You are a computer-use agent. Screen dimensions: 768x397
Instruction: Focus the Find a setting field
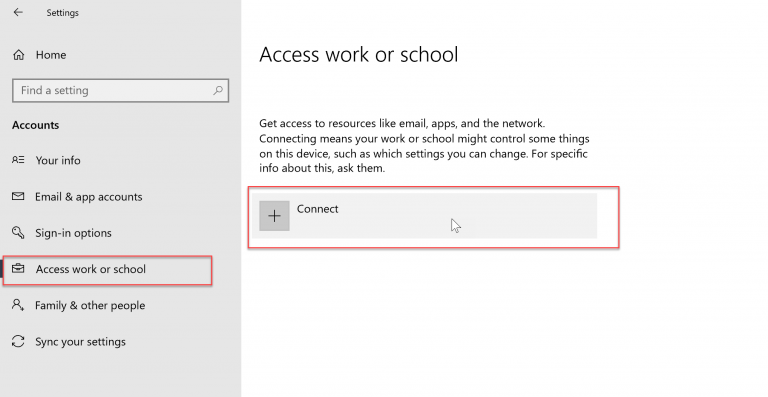point(120,91)
